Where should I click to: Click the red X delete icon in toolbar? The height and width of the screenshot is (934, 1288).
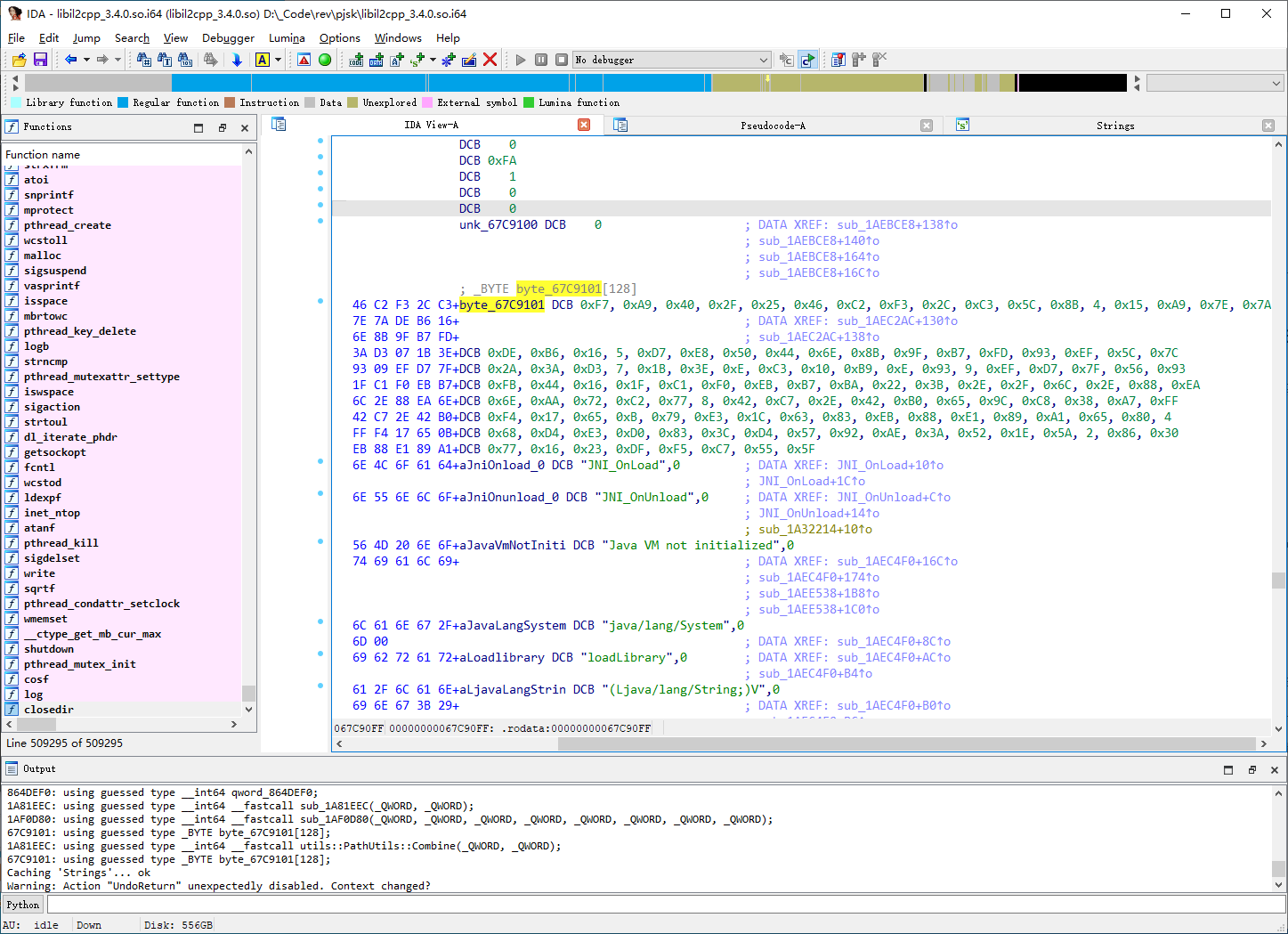(490, 60)
